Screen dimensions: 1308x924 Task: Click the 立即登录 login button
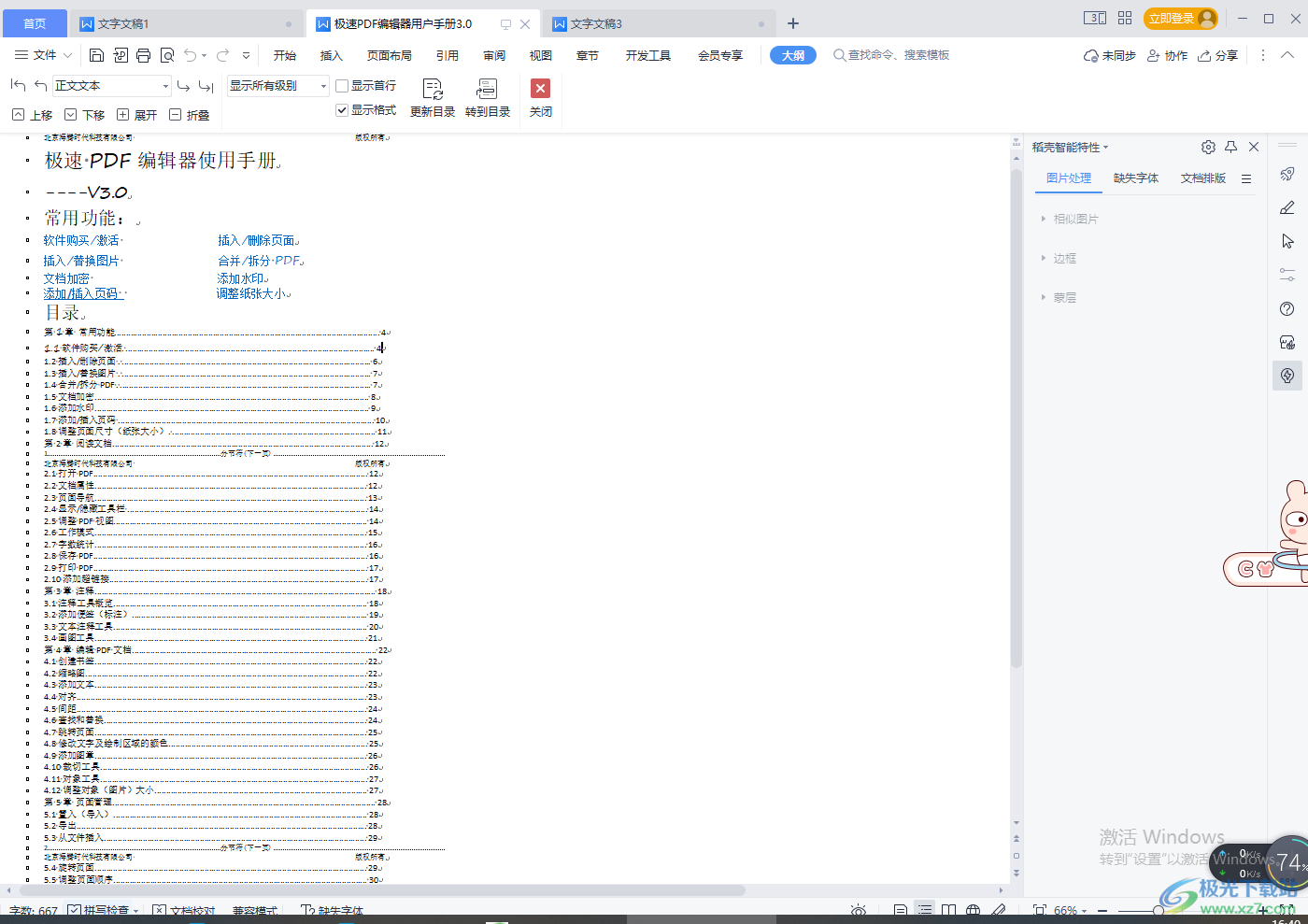pyautogui.click(x=1182, y=18)
